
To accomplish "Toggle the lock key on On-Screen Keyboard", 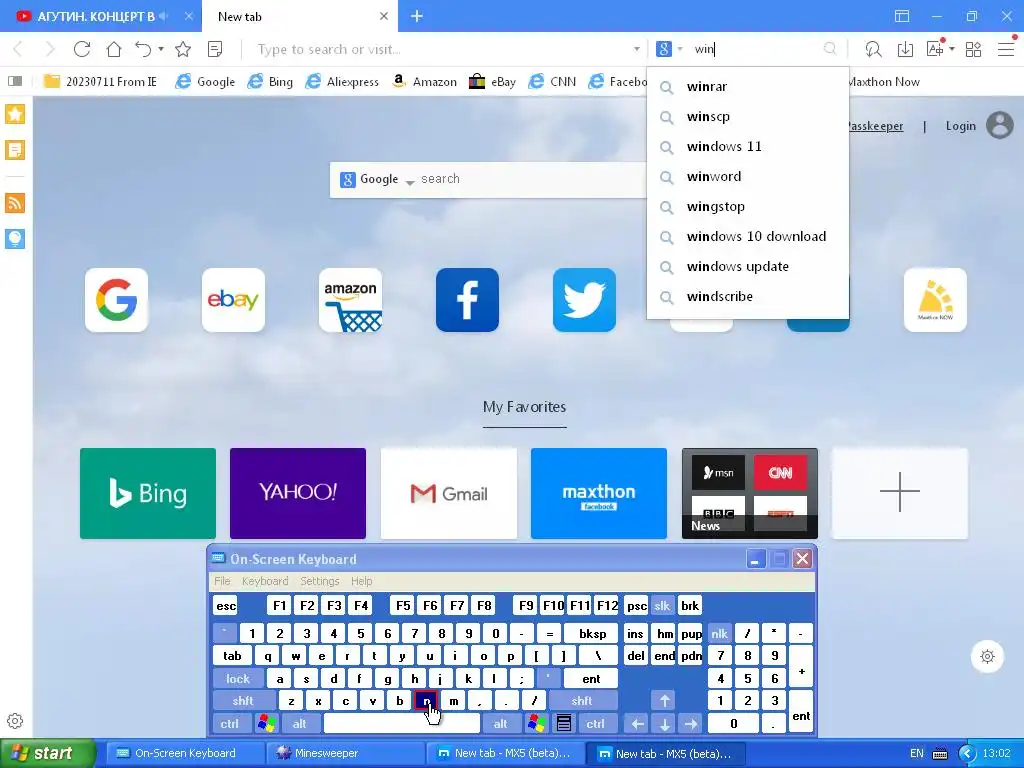I will (x=238, y=679).
